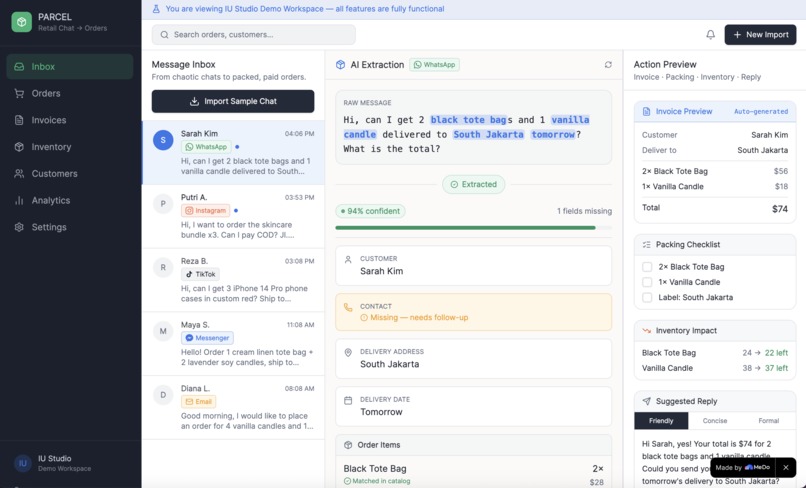Screen dimensions: 806x488
Task: Open Settings in the sidebar
Action: click(x=70, y=227)
